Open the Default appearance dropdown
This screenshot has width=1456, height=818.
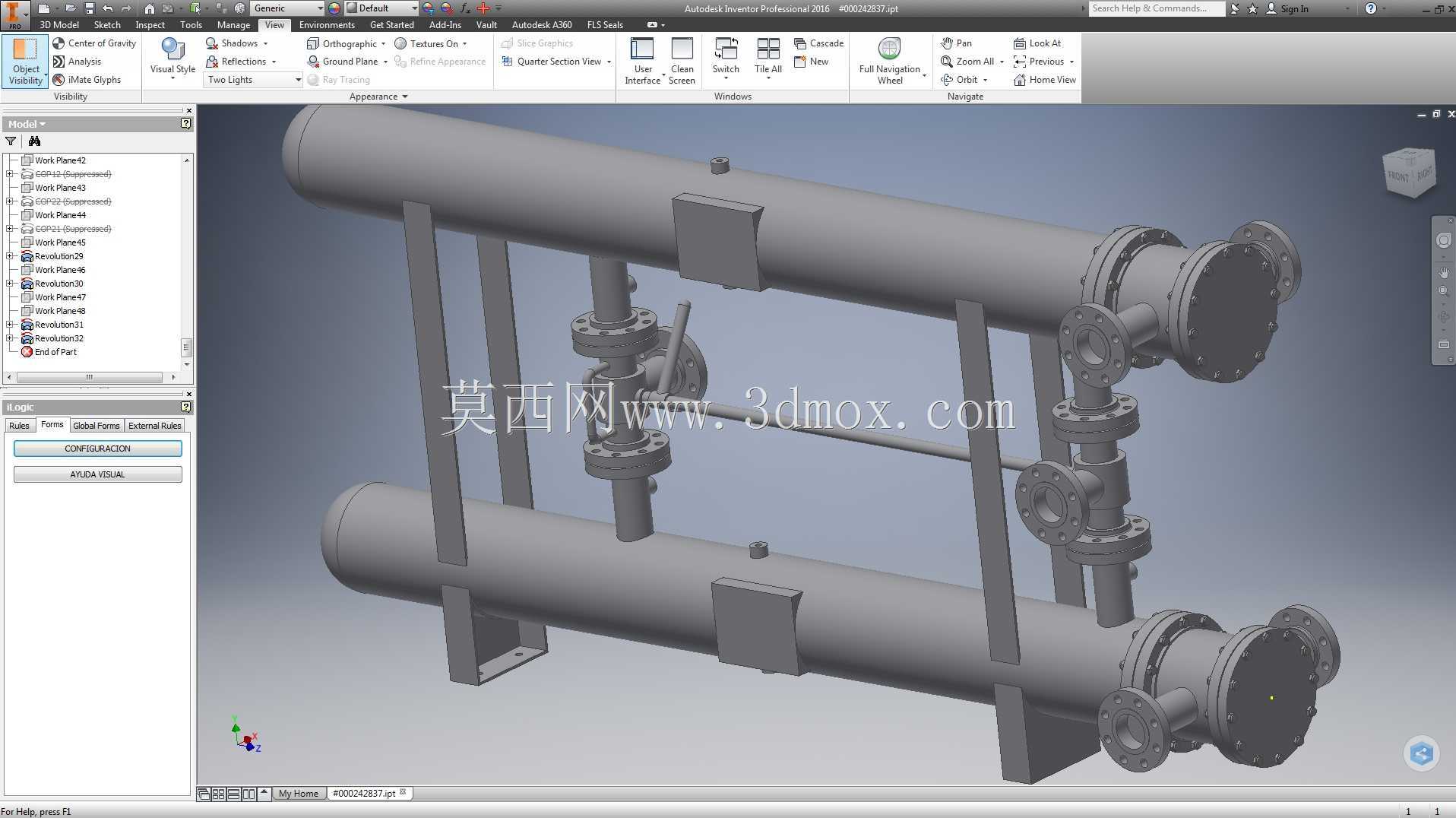coord(381,8)
